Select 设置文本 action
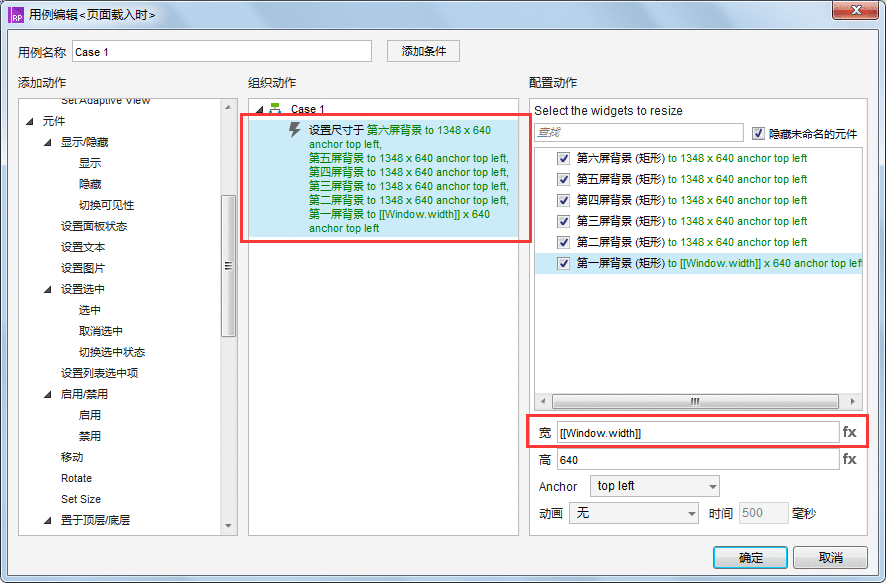The image size is (886, 583). (x=82, y=247)
